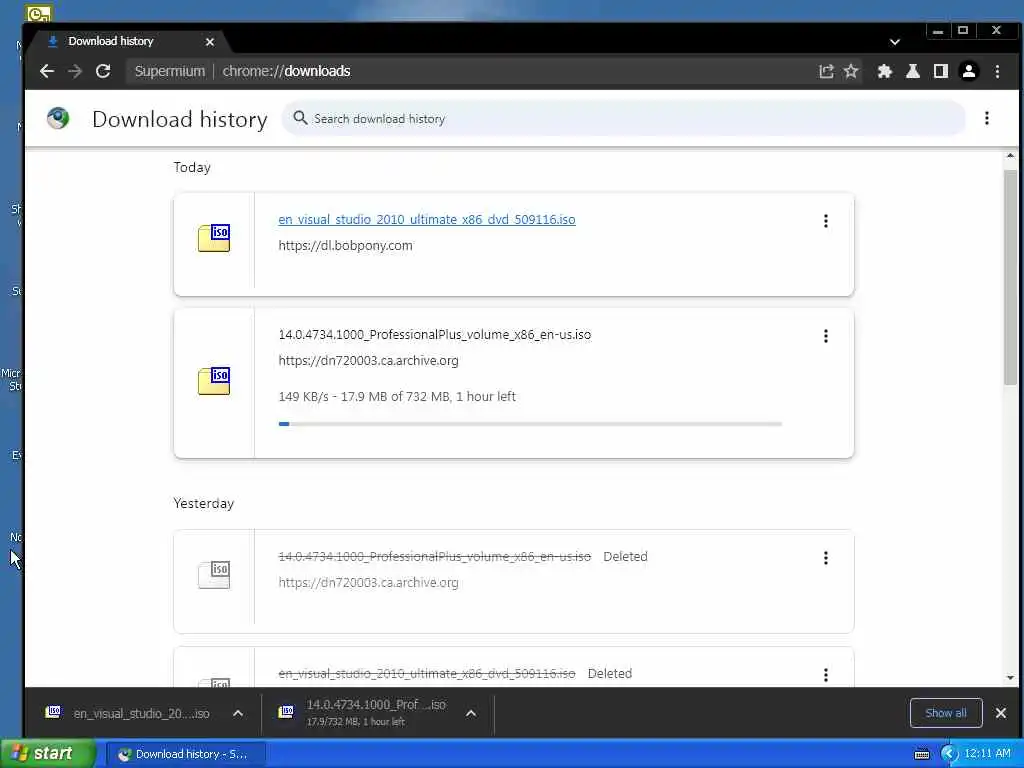
Task: Open the browser main menu dots
Action: coord(997,71)
